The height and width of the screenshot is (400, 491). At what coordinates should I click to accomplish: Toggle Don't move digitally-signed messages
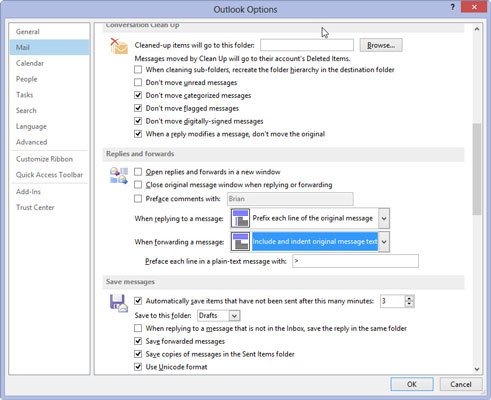coord(138,121)
